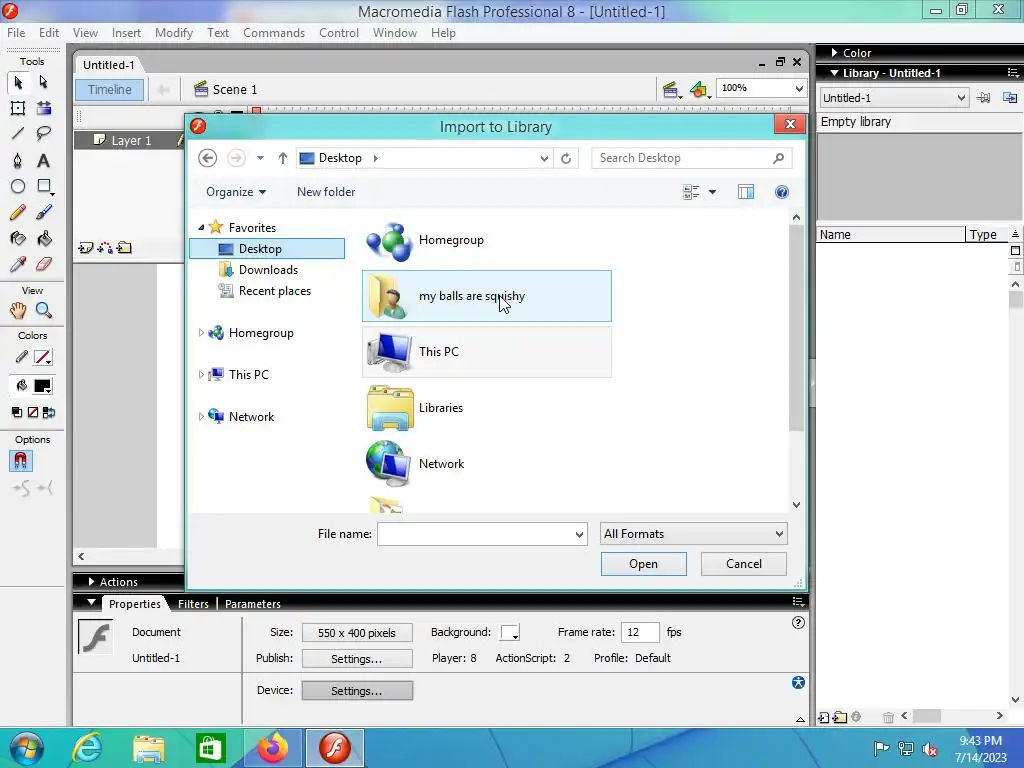Open the change view options arrow
The width and height of the screenshot is (1024, 768).
[712, 192]
